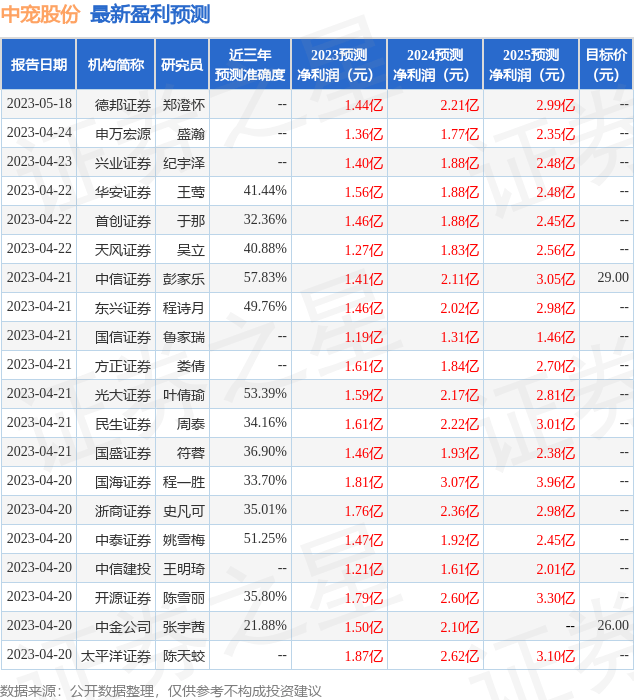Click researcher 陈天蛟

(x=184, y=657)
